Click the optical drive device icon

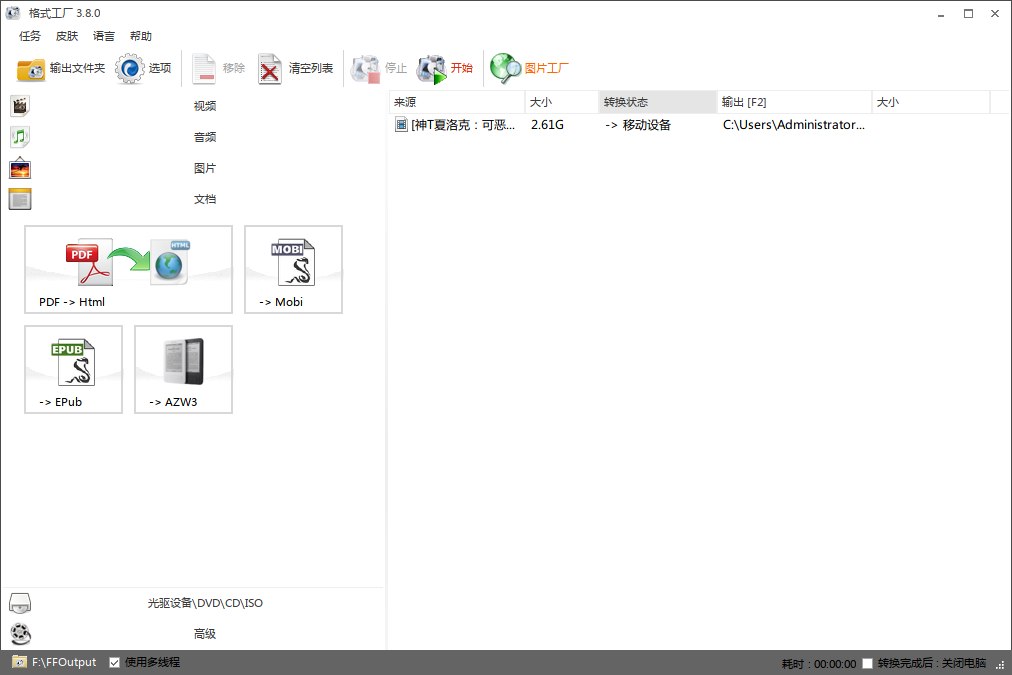20,603
